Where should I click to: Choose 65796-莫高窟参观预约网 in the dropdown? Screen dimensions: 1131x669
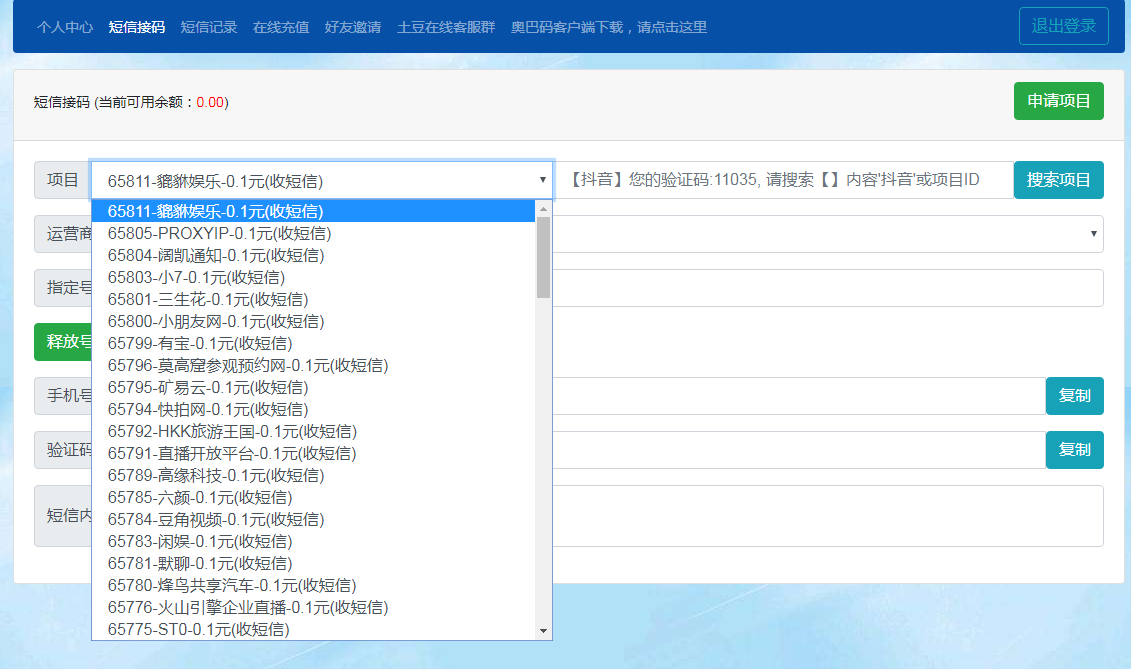pos(247,365)
